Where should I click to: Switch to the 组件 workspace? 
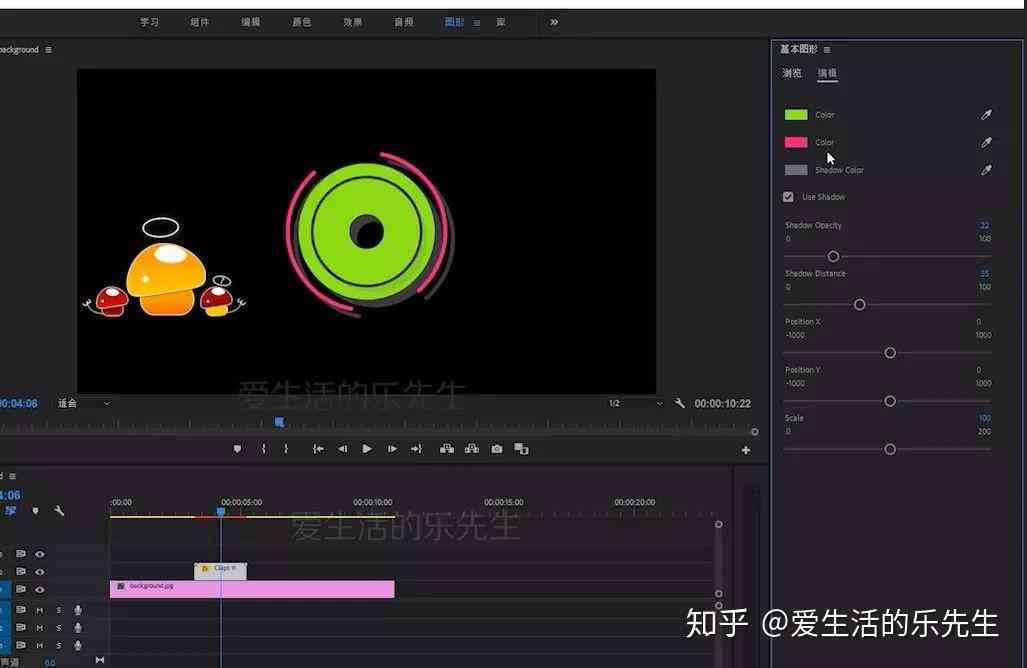[x=199, y=22]
